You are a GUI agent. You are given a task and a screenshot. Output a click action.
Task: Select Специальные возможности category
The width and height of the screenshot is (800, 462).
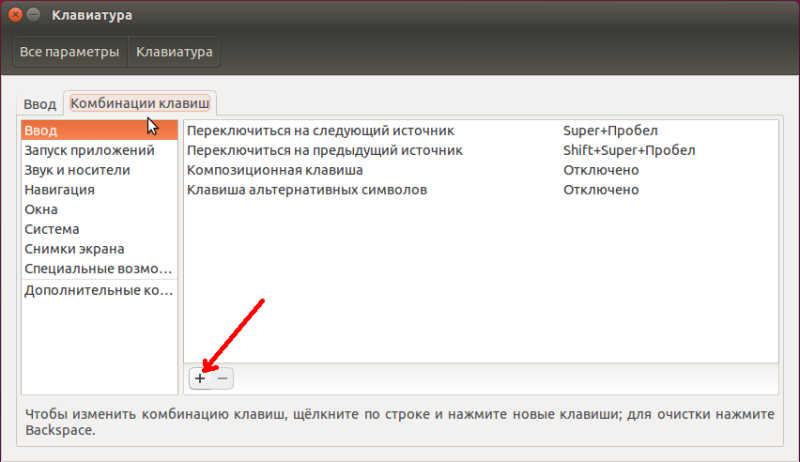pos(99,269)
